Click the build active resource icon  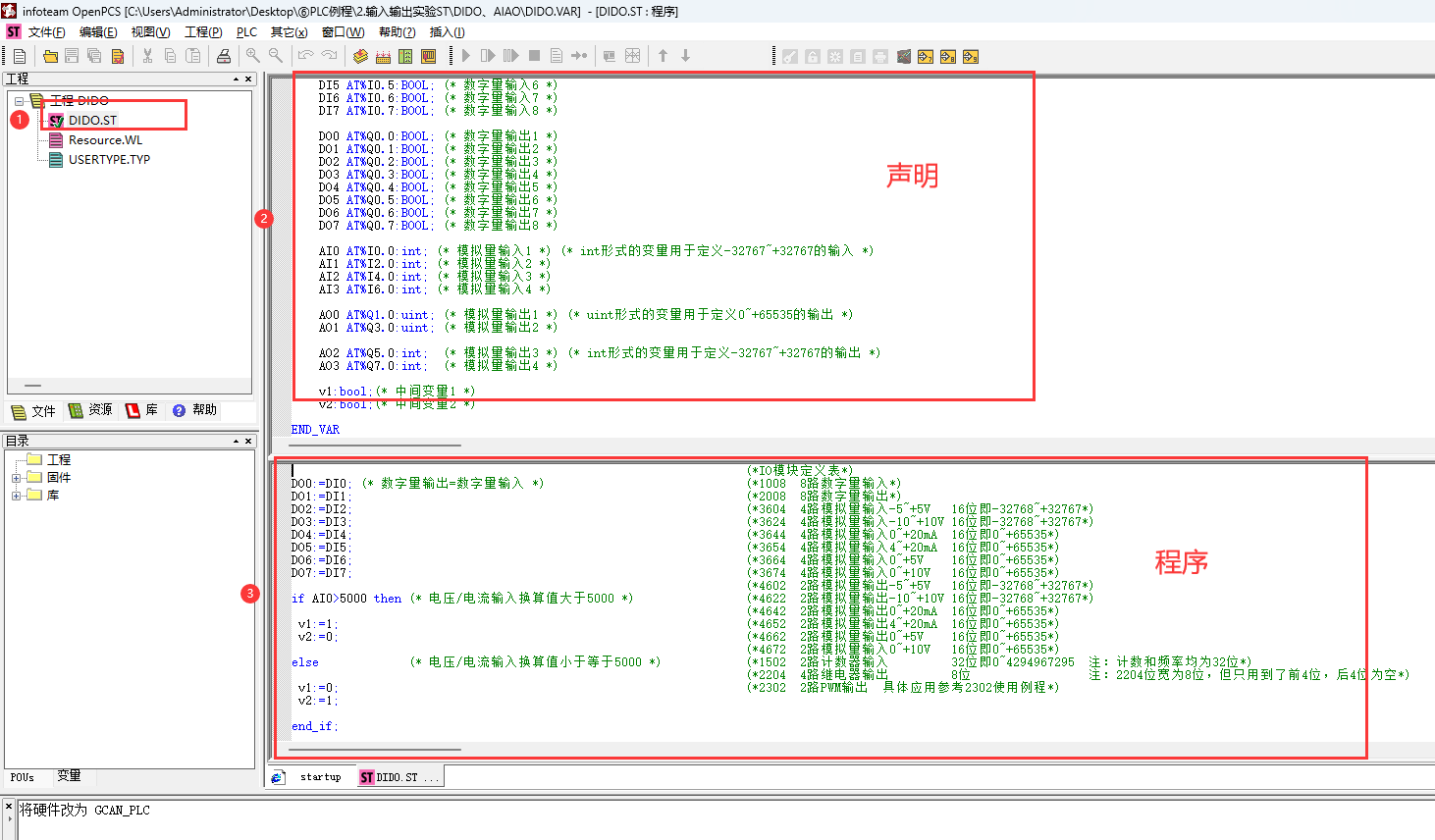coord(383,56)
